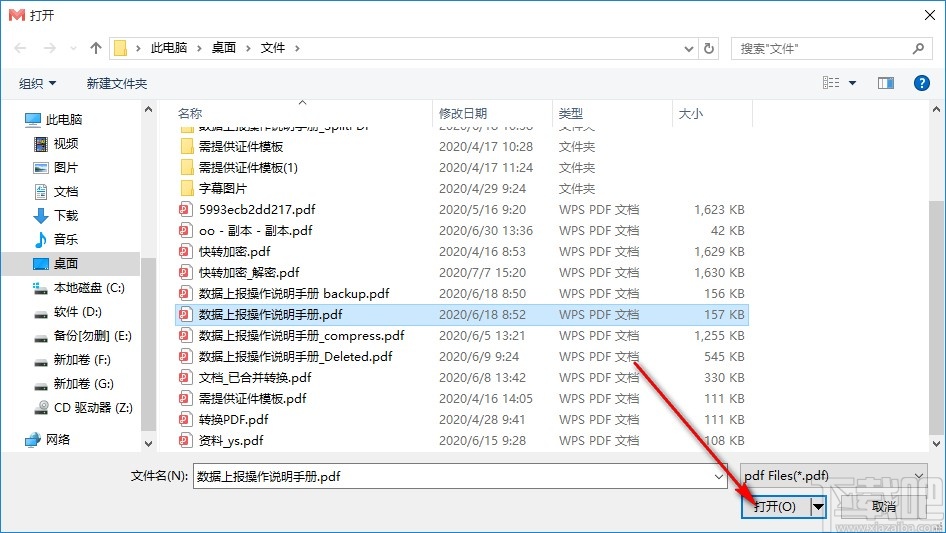Go up one folder level
The image size is (946, 533).
[95, 48]
